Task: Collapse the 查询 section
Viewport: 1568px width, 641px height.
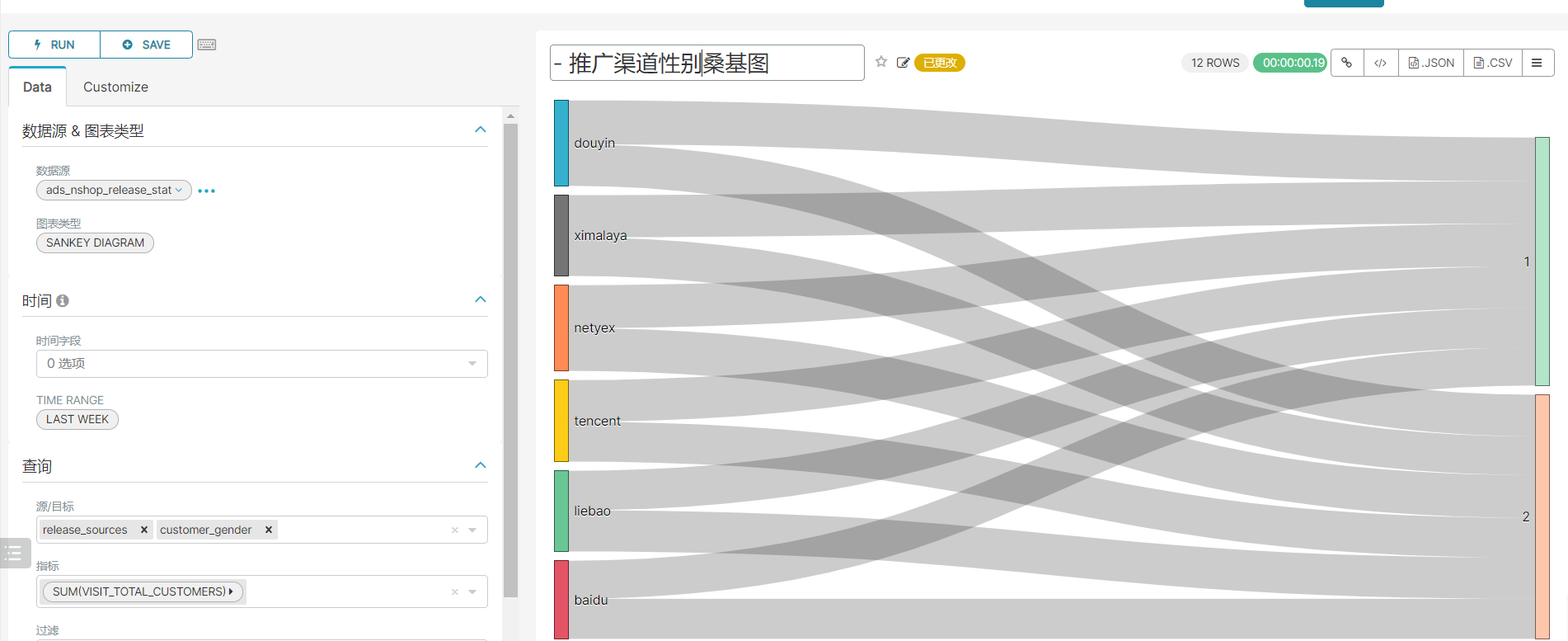Action: (481, 465)
